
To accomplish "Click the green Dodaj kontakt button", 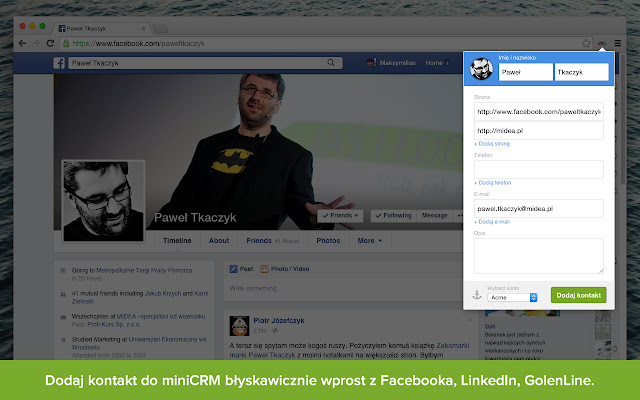I will point(578,295).
